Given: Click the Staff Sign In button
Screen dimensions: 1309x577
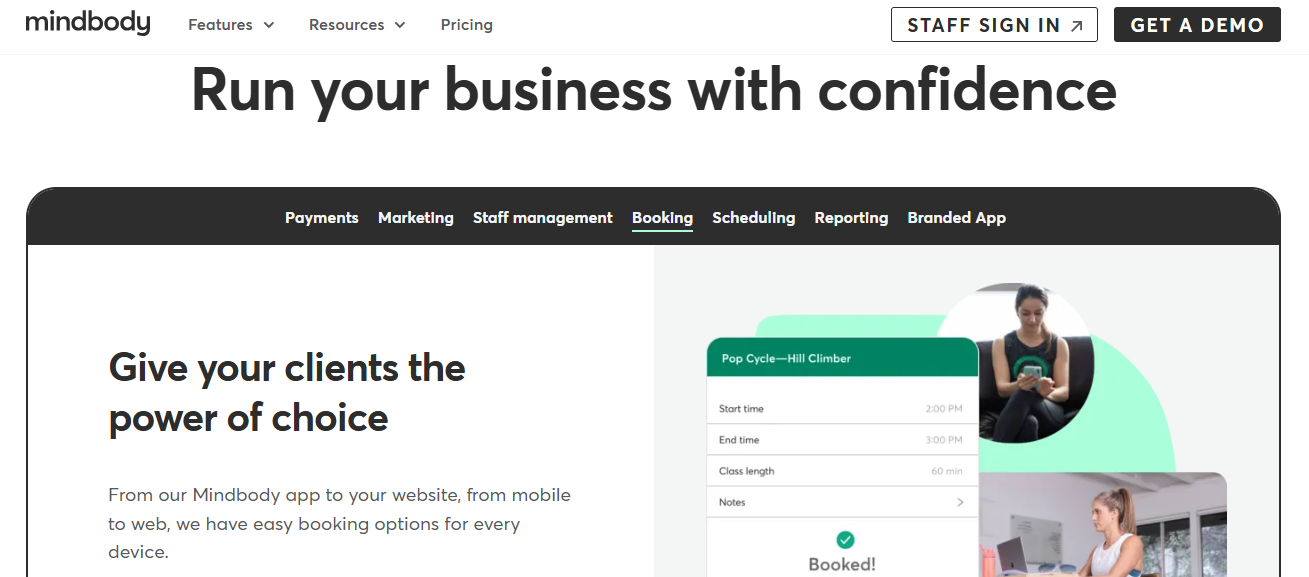Looking at the screenshot, I should pyautogui.click(x=994, y=25).
